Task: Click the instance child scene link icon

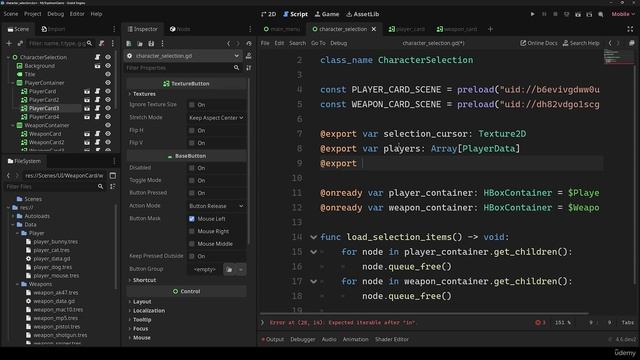Action: tap(20, 43)
